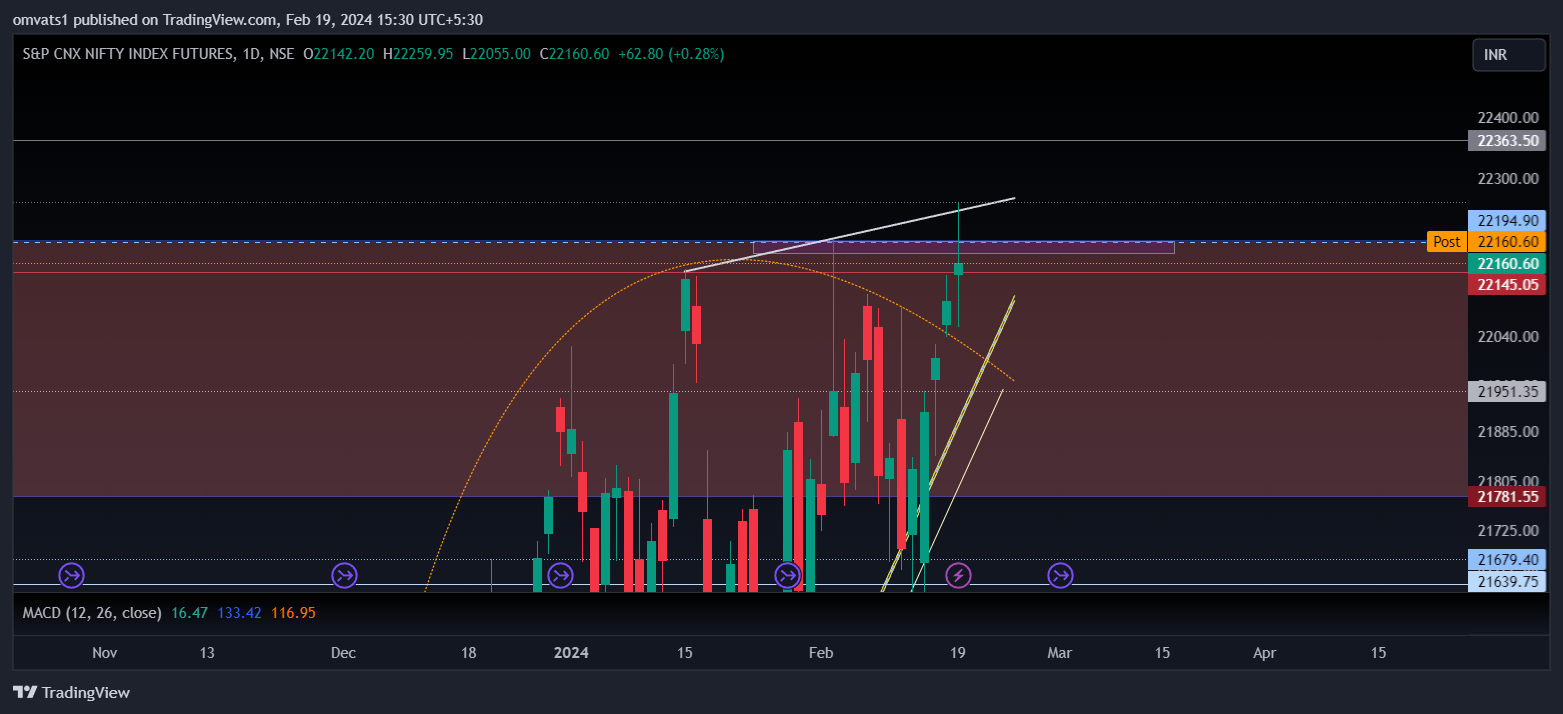Click the 22040.00 price axis tick
This screenshot has height=714, width=1563.
pyautogui.click(x=1507, y=337)
